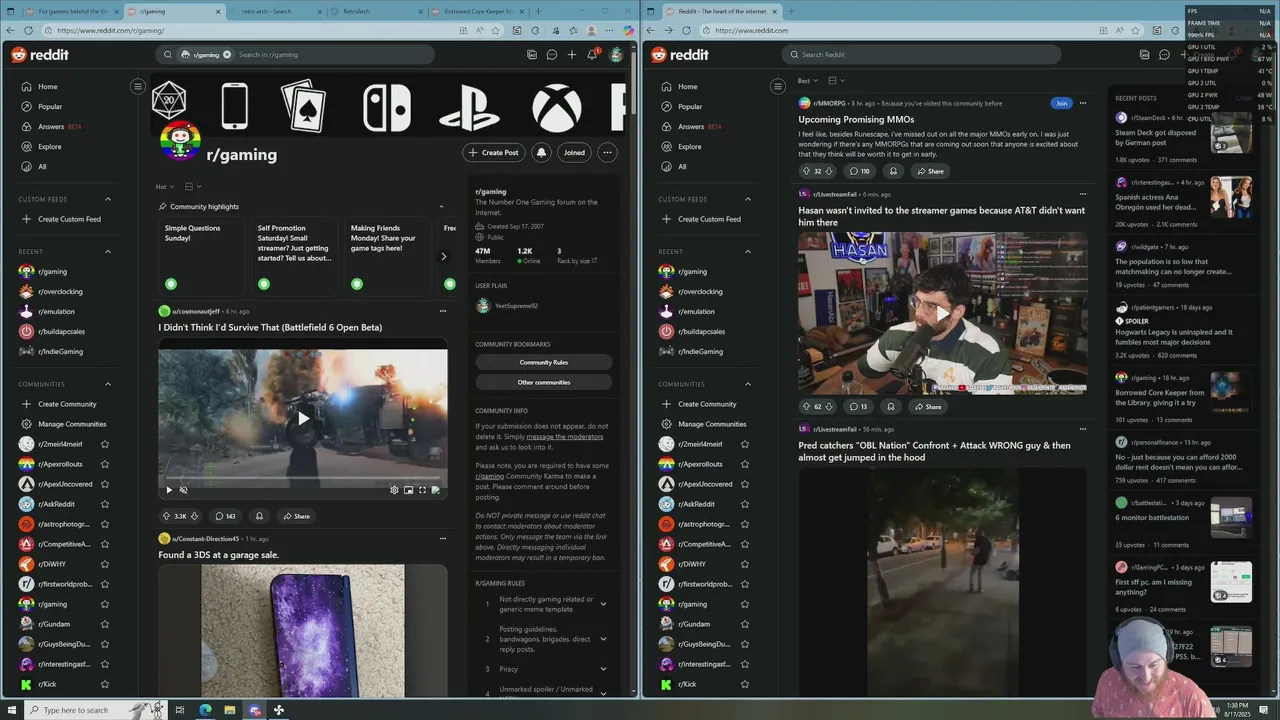Collapse Communities section in right sidebar
Viewport: 1280px width, 720px height.
coord(748,384)
